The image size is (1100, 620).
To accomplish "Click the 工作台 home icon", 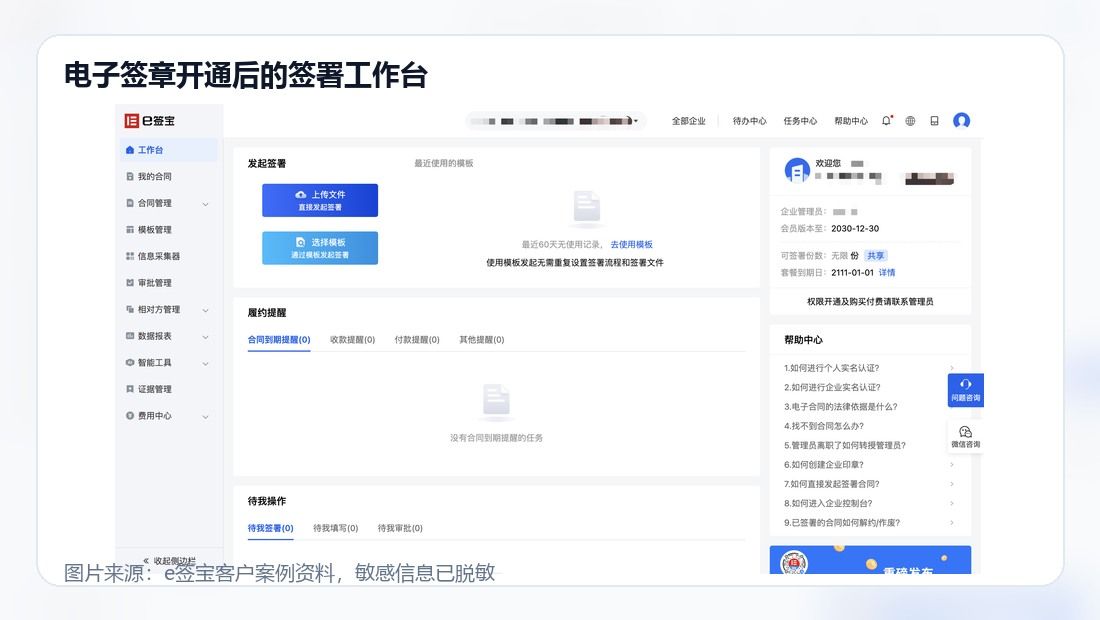I will (x=130, y=150).
